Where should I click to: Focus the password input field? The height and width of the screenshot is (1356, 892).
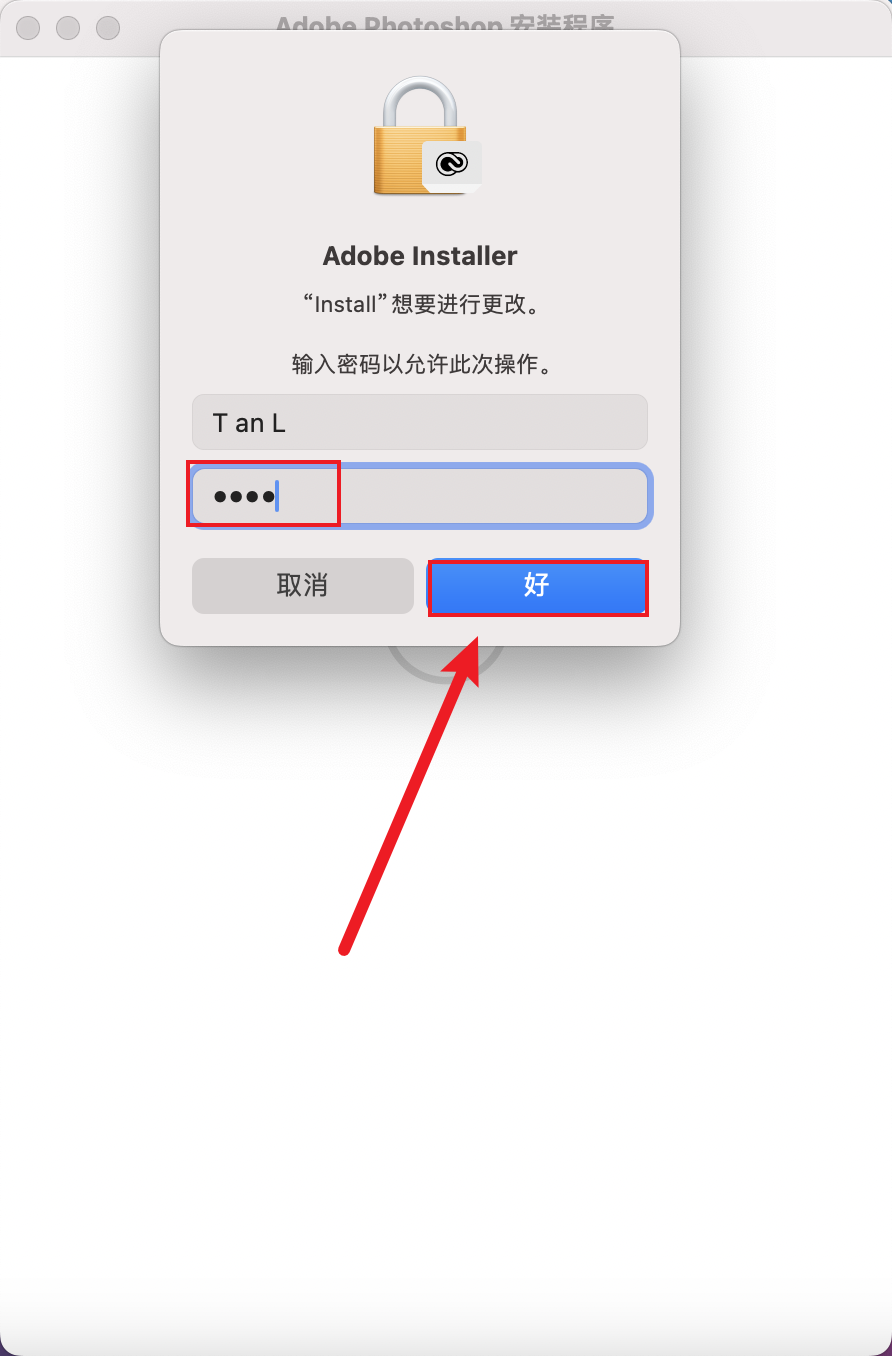420,496
